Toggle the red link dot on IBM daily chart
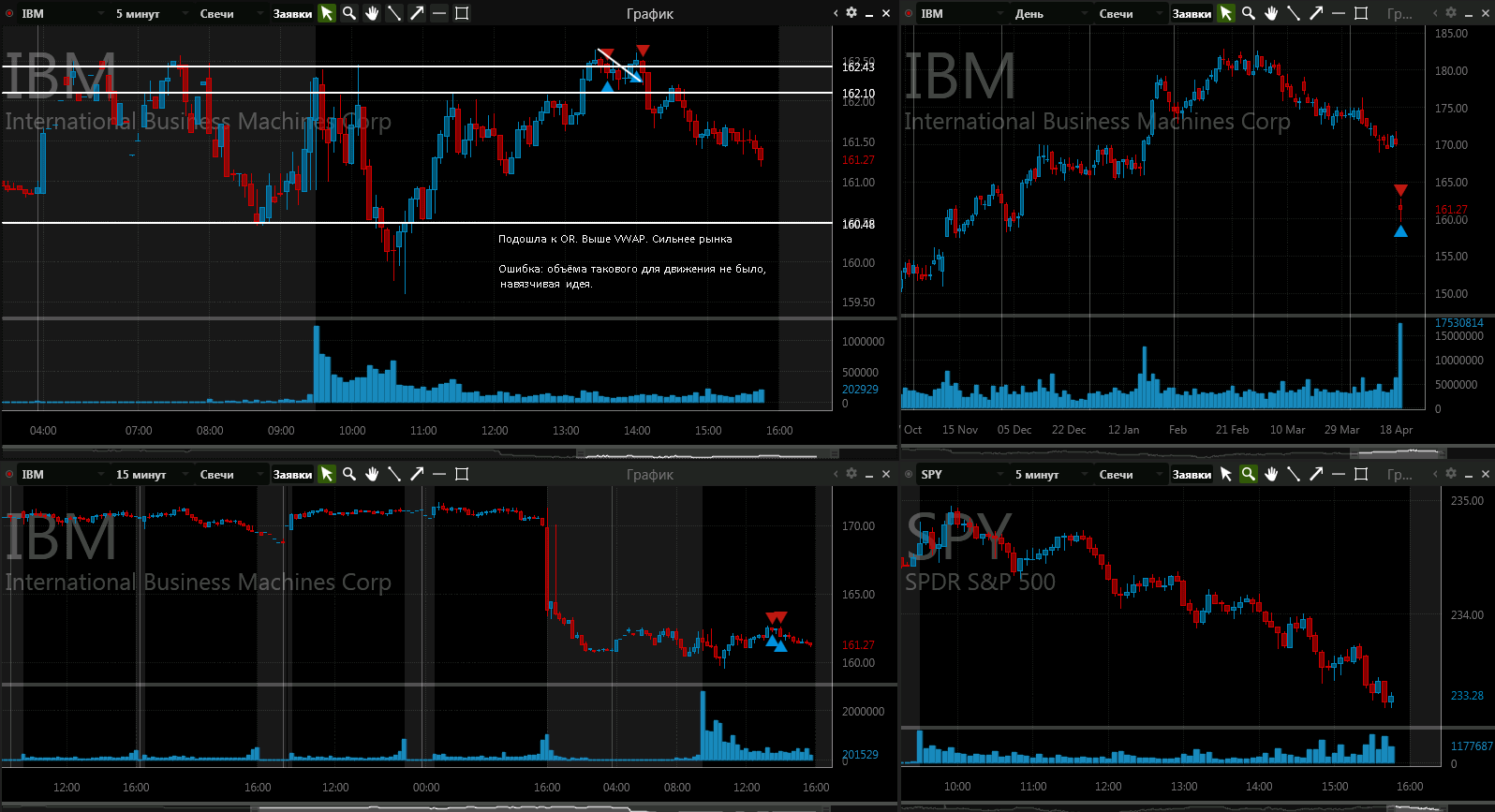This screenshot has height=812, width=1495. click(909, 14)
